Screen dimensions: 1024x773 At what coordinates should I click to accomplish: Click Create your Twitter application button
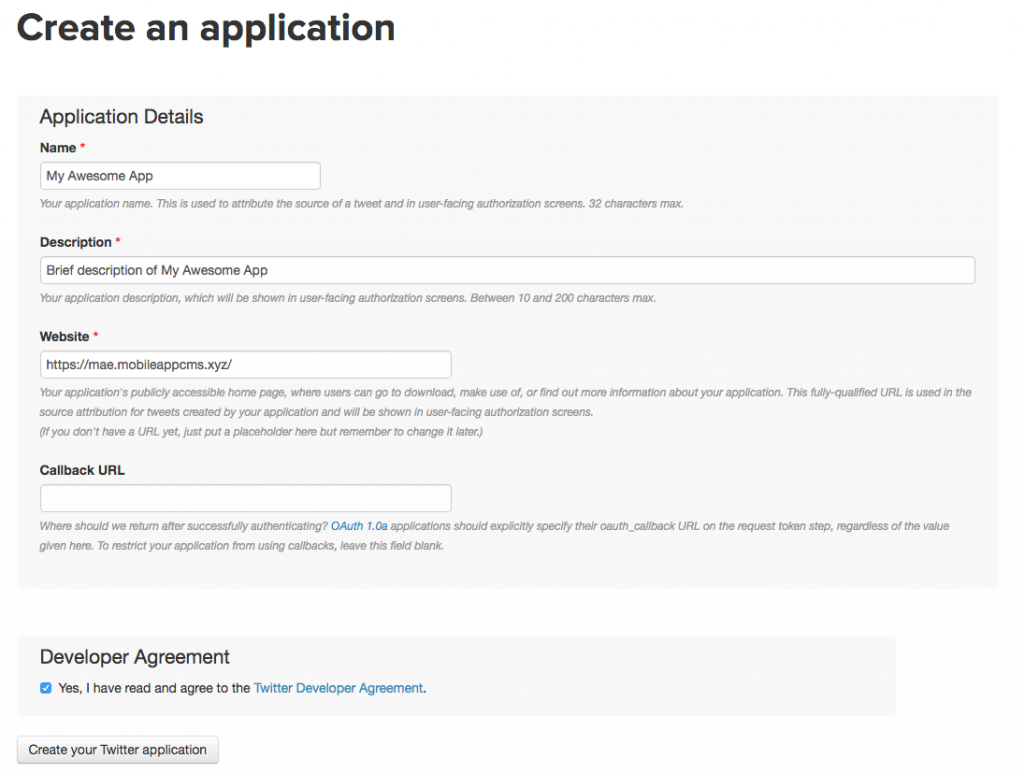coord(118,750)
